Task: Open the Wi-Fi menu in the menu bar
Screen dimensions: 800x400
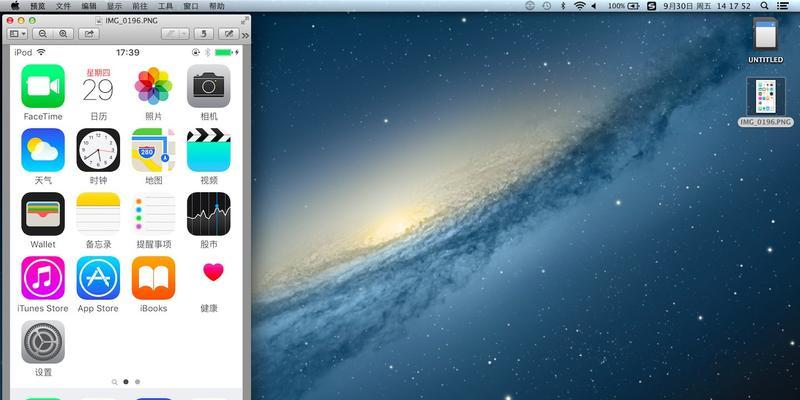Action: coord(579,6)
